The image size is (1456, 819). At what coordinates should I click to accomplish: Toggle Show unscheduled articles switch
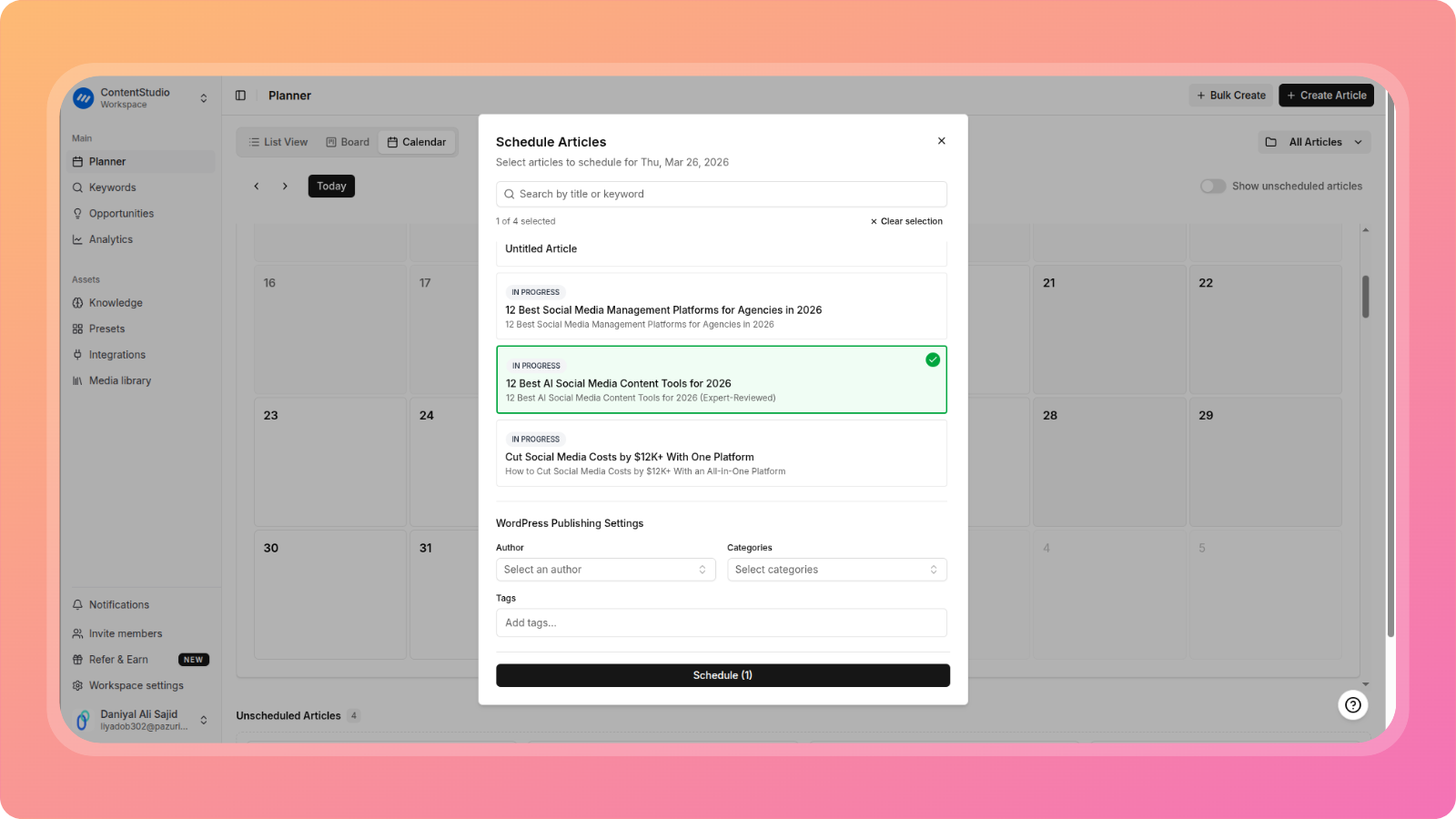[x=1212, y=187]
